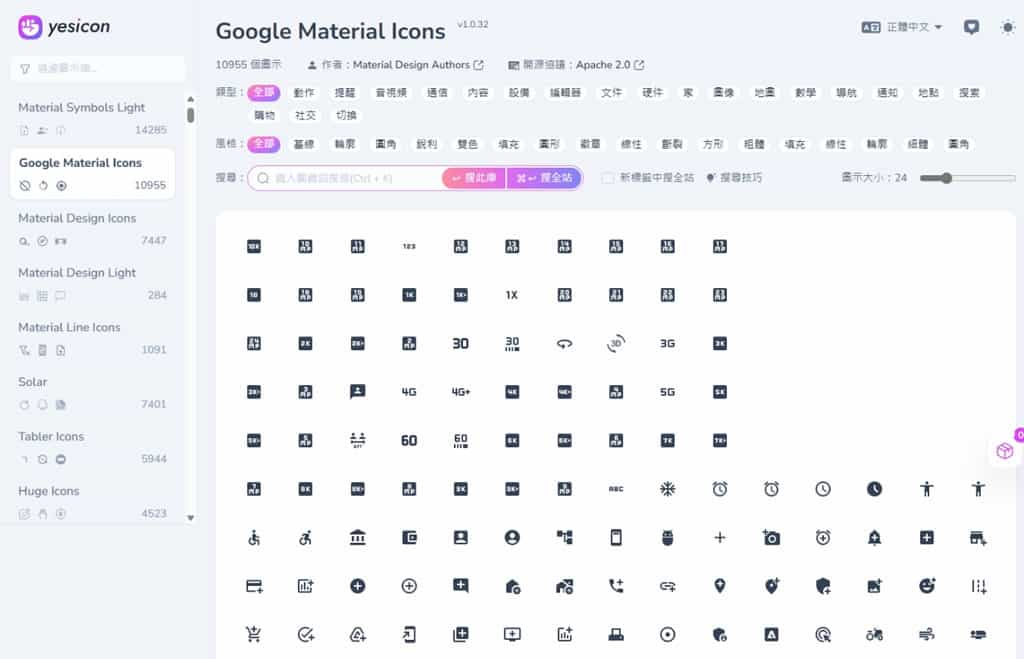Image resolution: width=1024 pixels, height=659 pixels.
Task: Choose the air wind icon
Action: pos(926,634)
